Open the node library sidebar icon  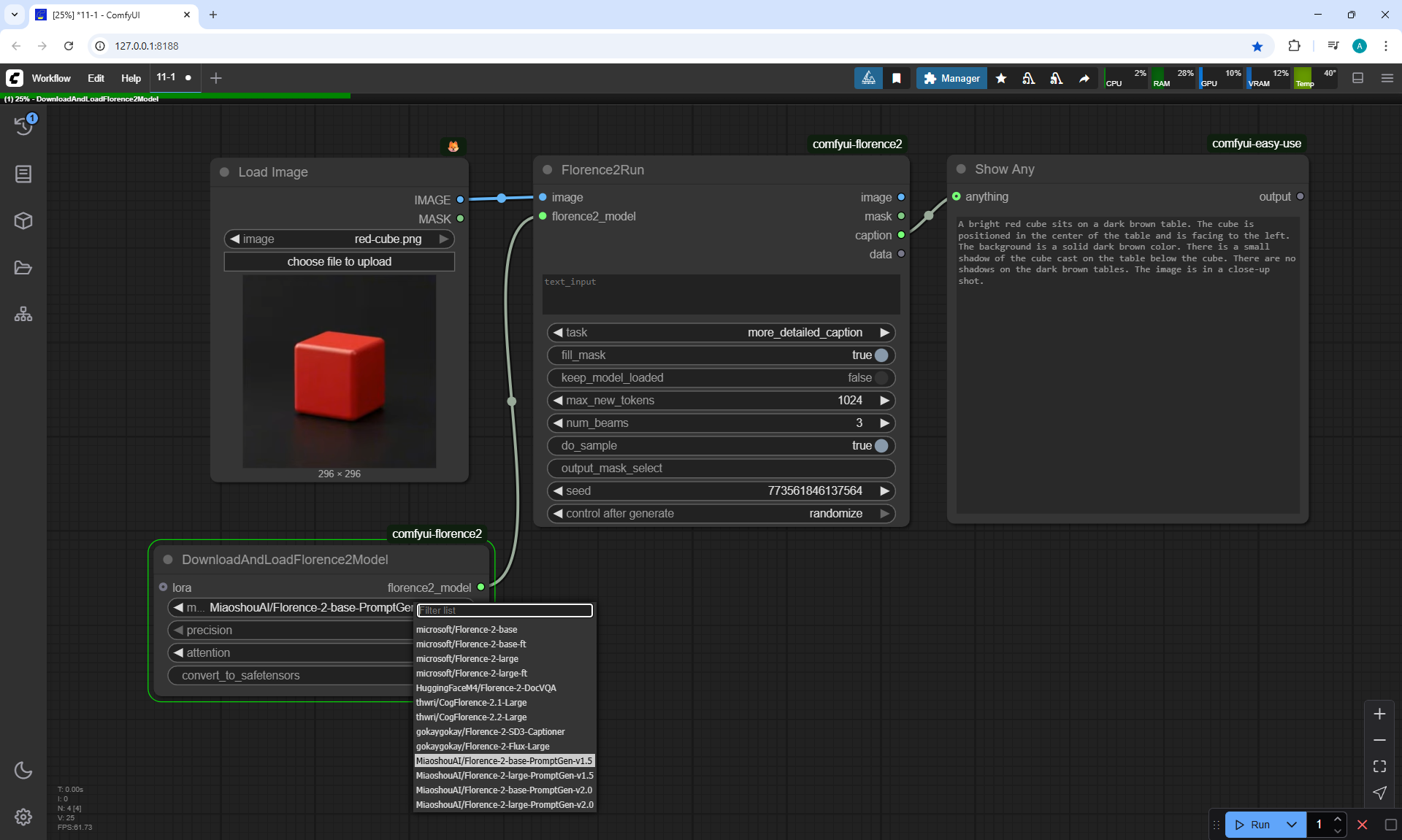tap(23, 174)
